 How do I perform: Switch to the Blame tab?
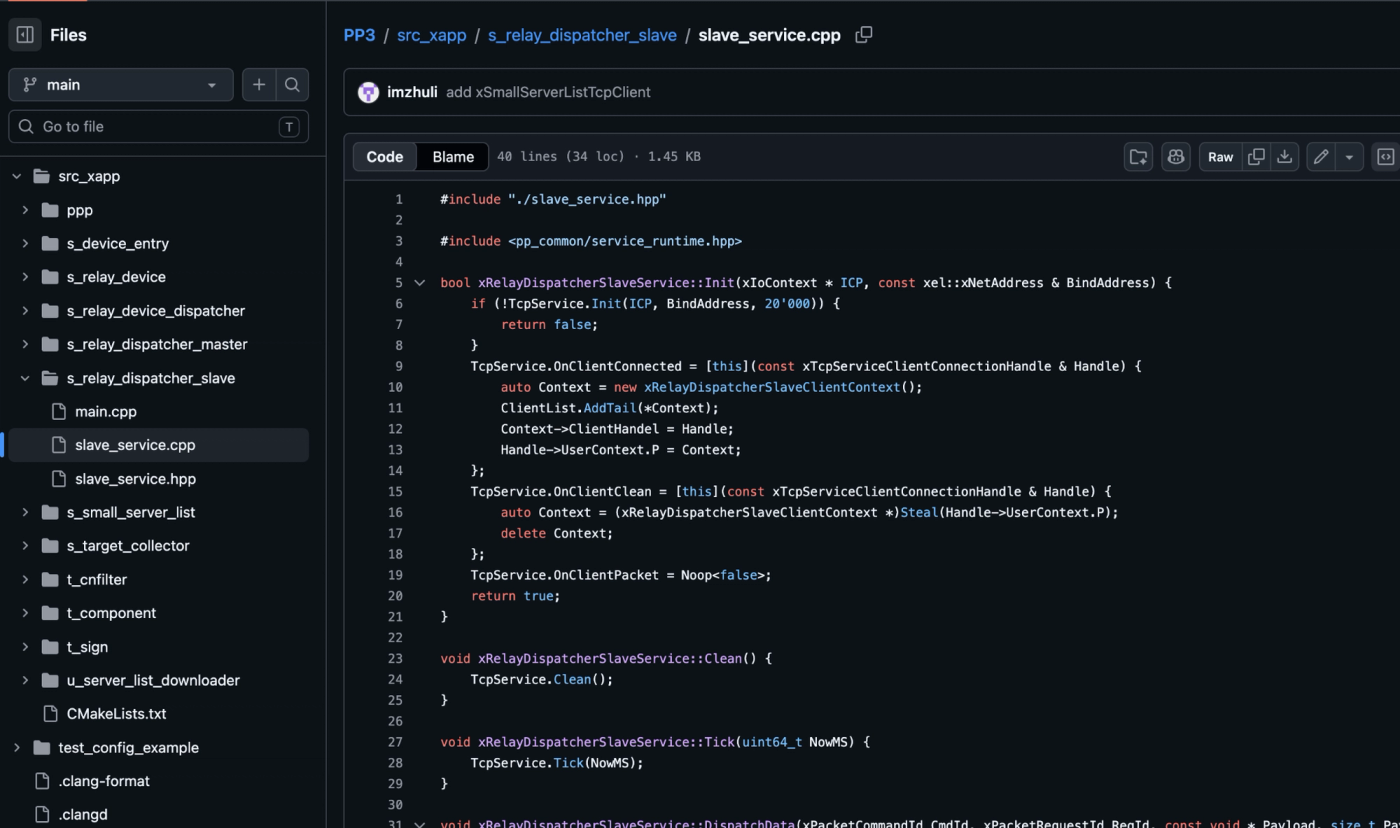(453, 157)
